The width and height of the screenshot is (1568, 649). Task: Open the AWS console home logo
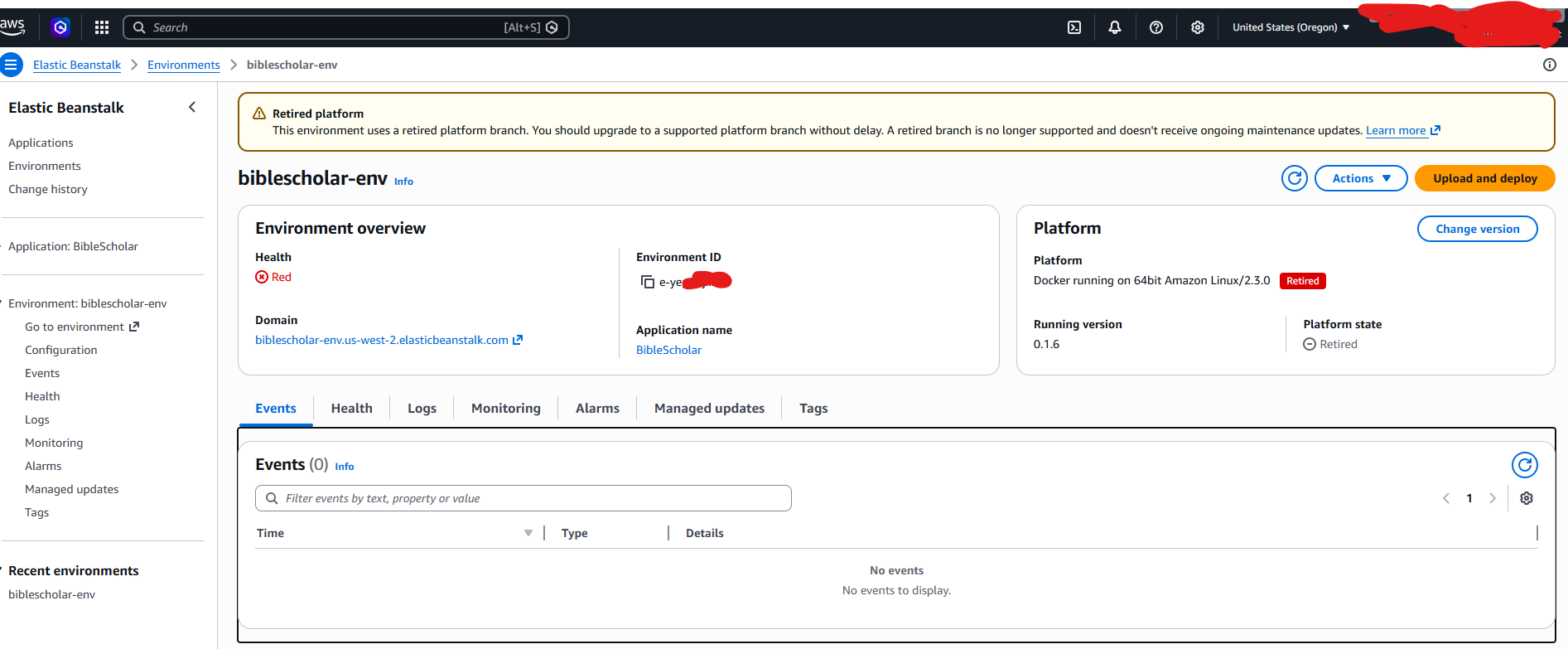pyautogui.click(x=12, y=27)
